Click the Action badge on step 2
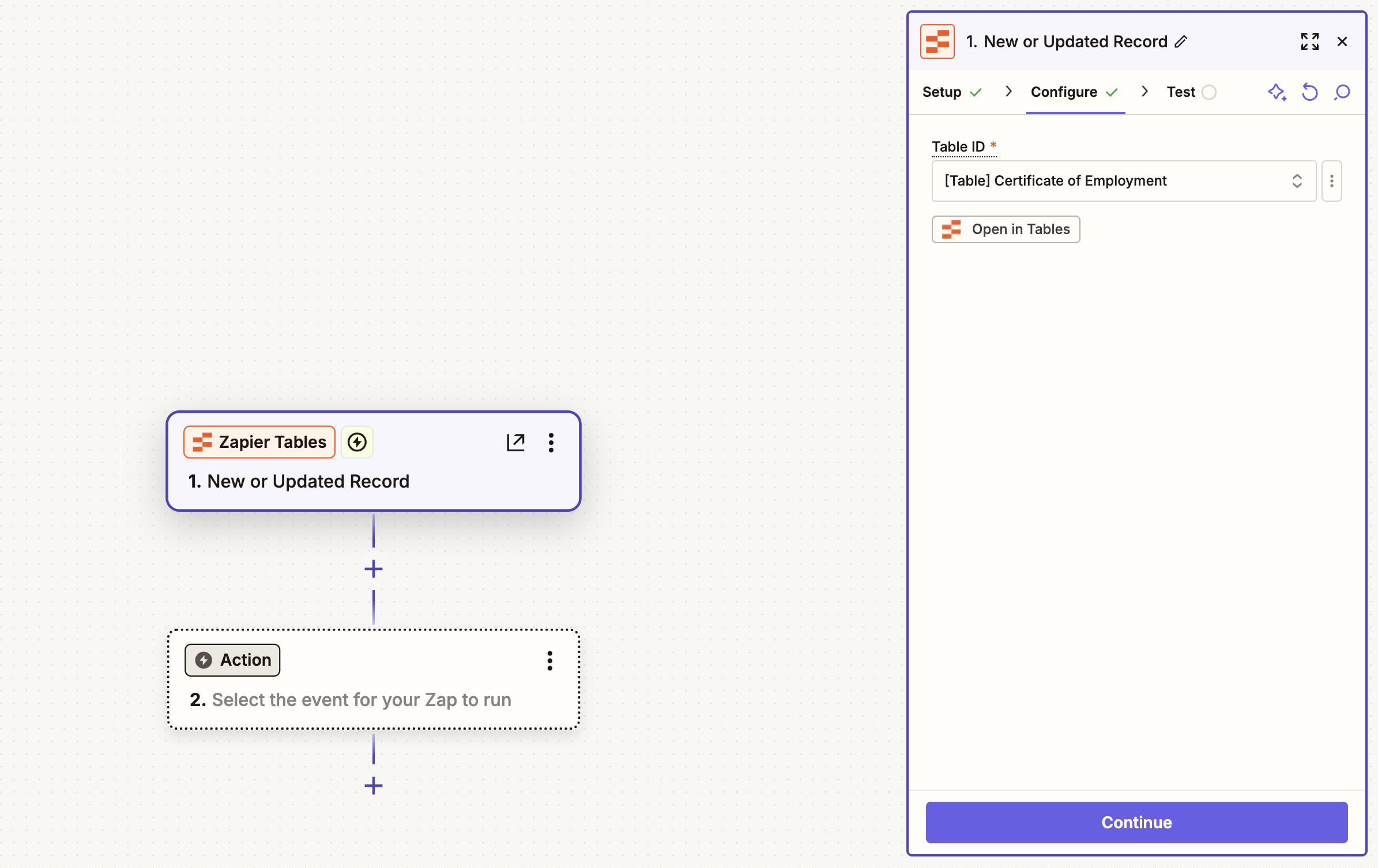Image resolution: width=1378 pixels, height=868 pixels. pos(232,660)
